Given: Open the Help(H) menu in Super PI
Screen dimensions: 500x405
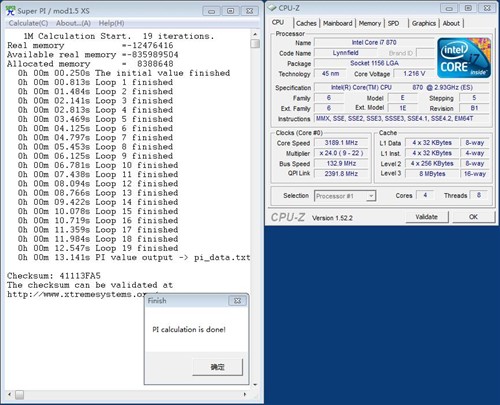Looking at the screenshot, I should tap(111, 23).
